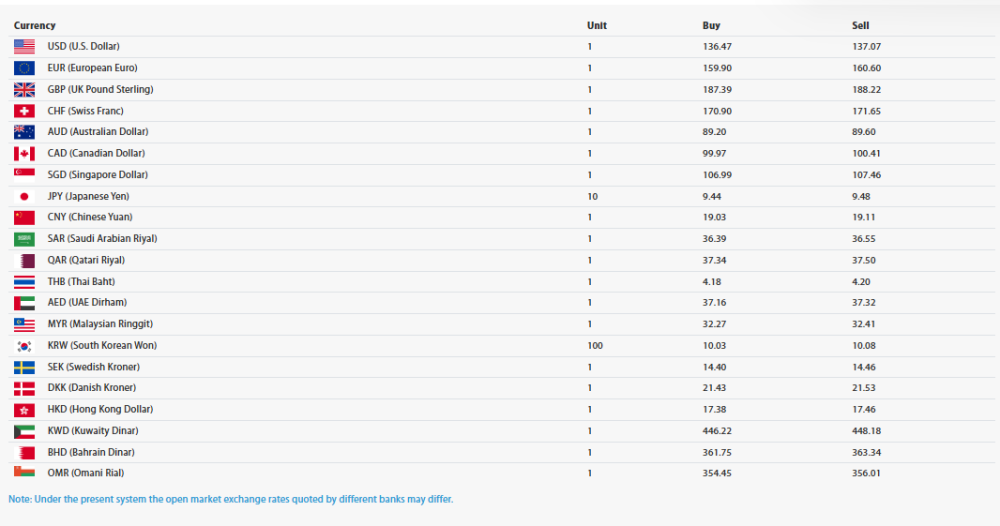Click the Swiss flag icon
This screenshot has height=526, width=1000.
tap(24, 111)
